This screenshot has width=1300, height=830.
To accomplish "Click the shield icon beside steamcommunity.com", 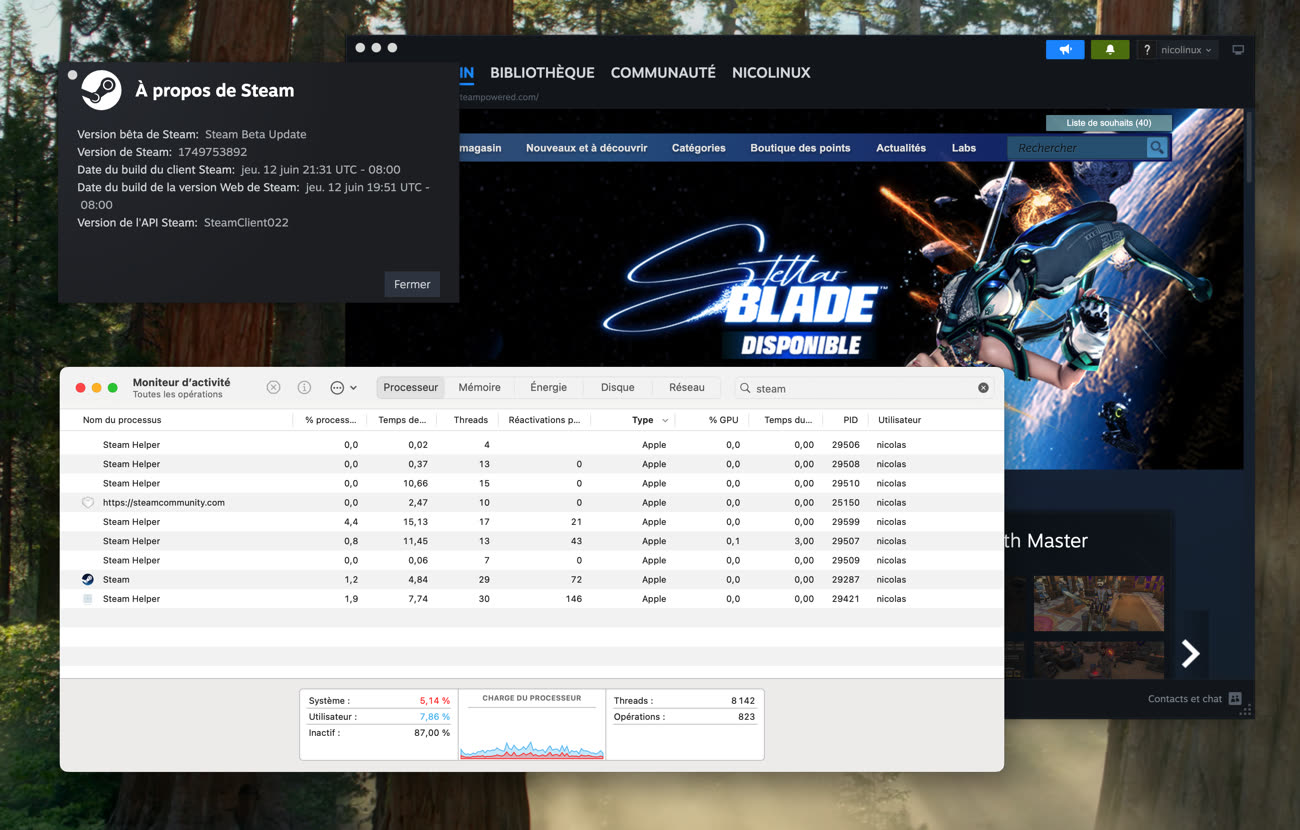I will point(88,502).
